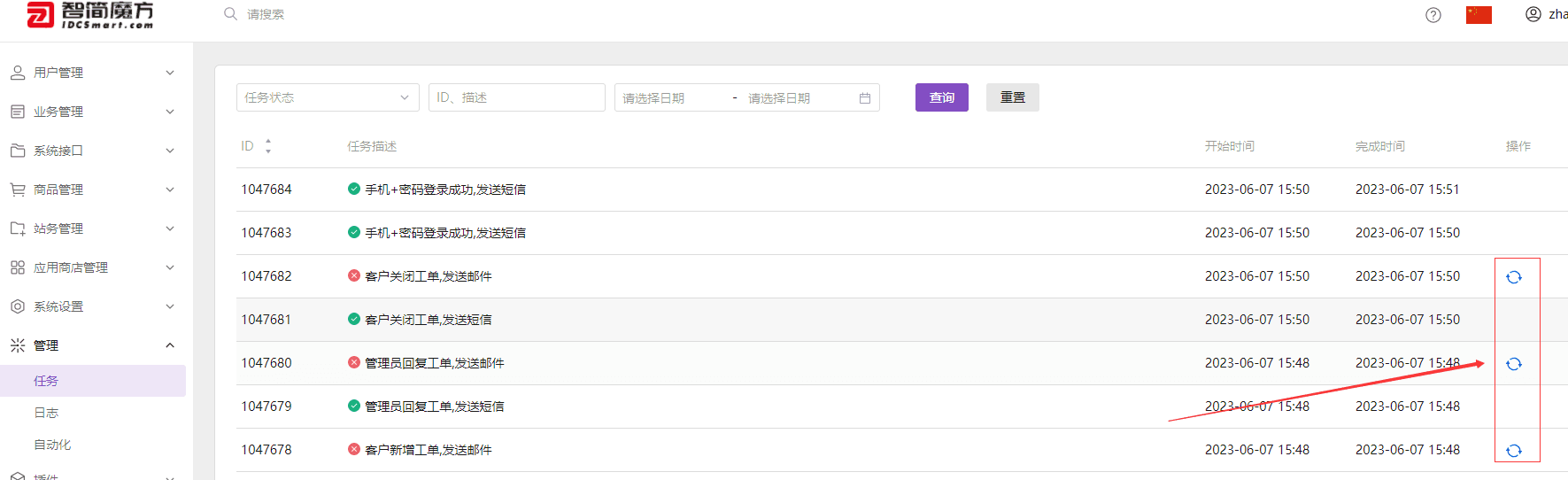1568x480 pixels.
Task: Click the 站务管理 sidebar icon
Action: (x=18, y=228)
